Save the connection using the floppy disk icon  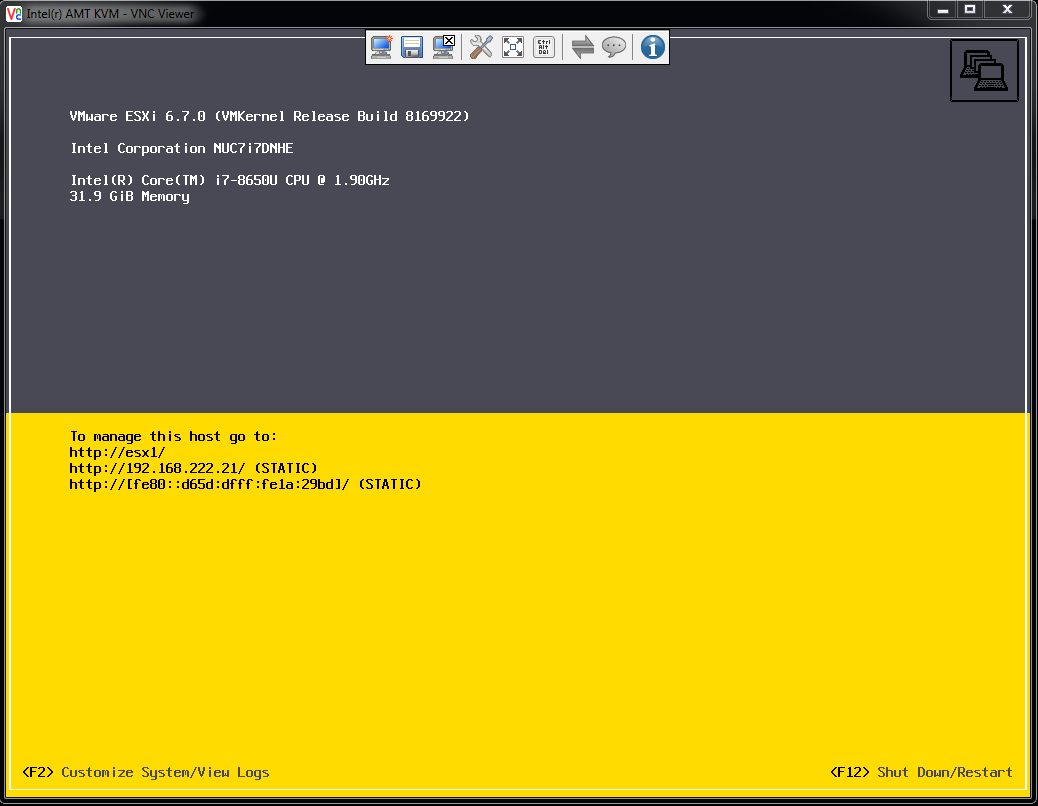pyautogui.click(x=412, y=47)
